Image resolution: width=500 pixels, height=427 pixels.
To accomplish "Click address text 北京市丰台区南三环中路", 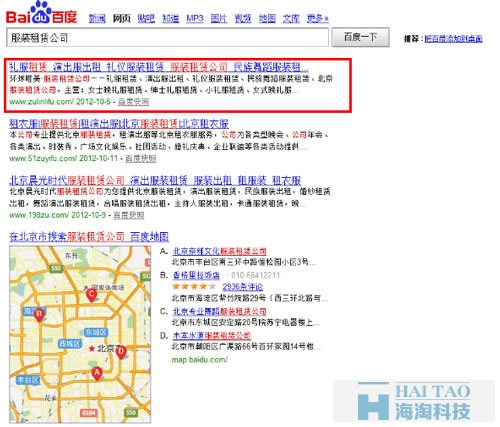I will (244, 262).
